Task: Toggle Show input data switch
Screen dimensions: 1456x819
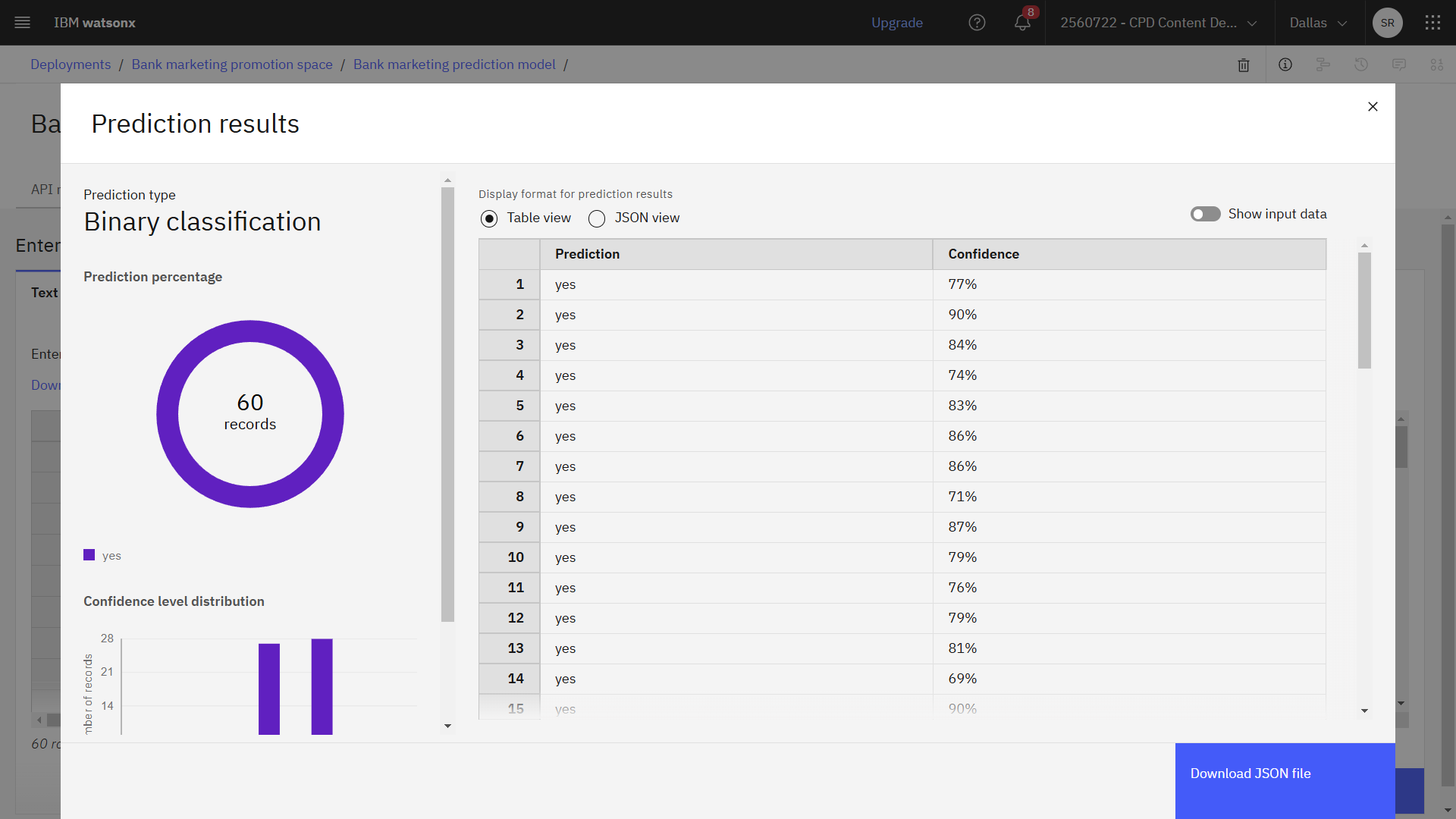Action: tap(1205, 215)
